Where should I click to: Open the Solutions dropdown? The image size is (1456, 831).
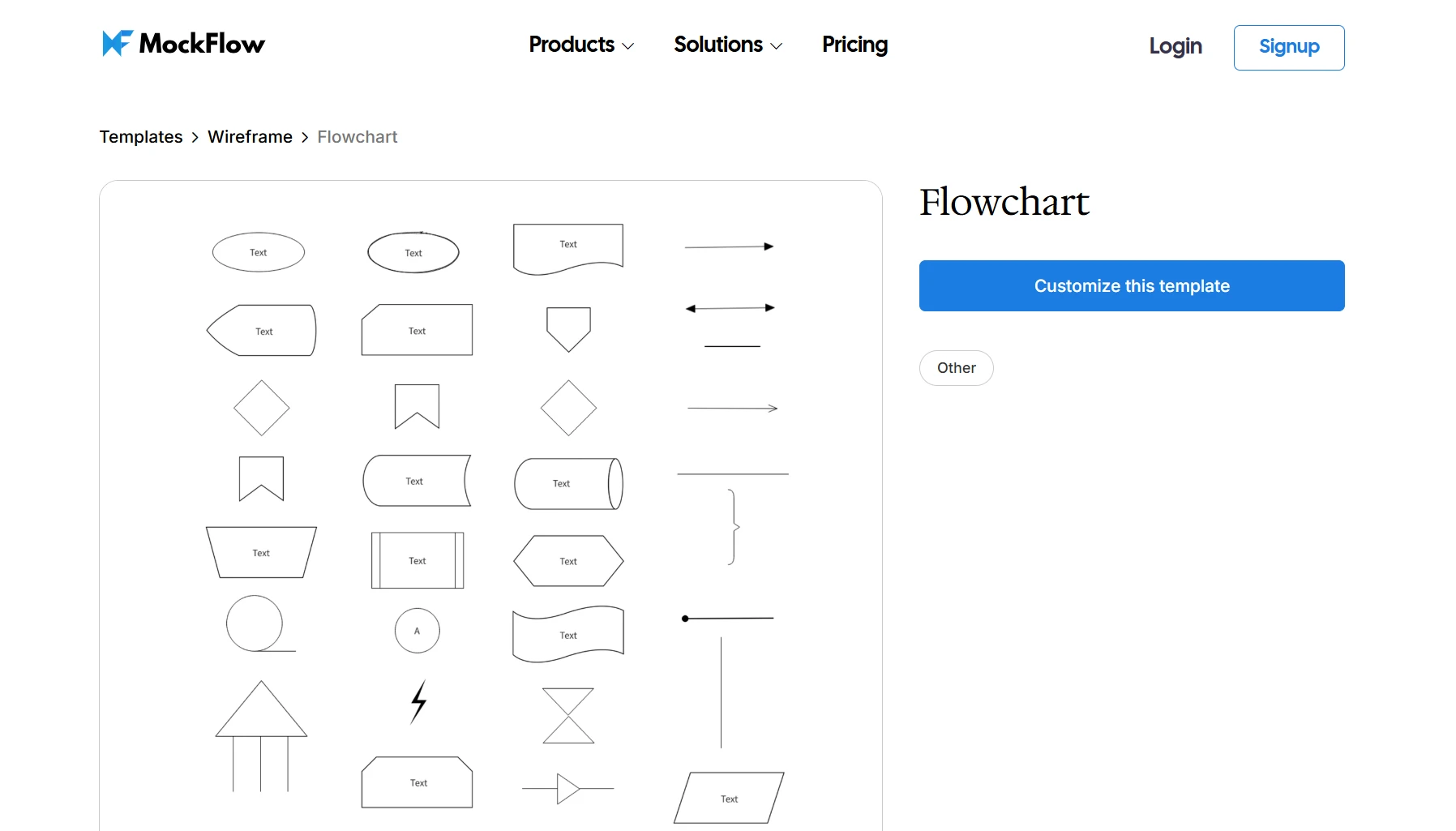(726, 45)
